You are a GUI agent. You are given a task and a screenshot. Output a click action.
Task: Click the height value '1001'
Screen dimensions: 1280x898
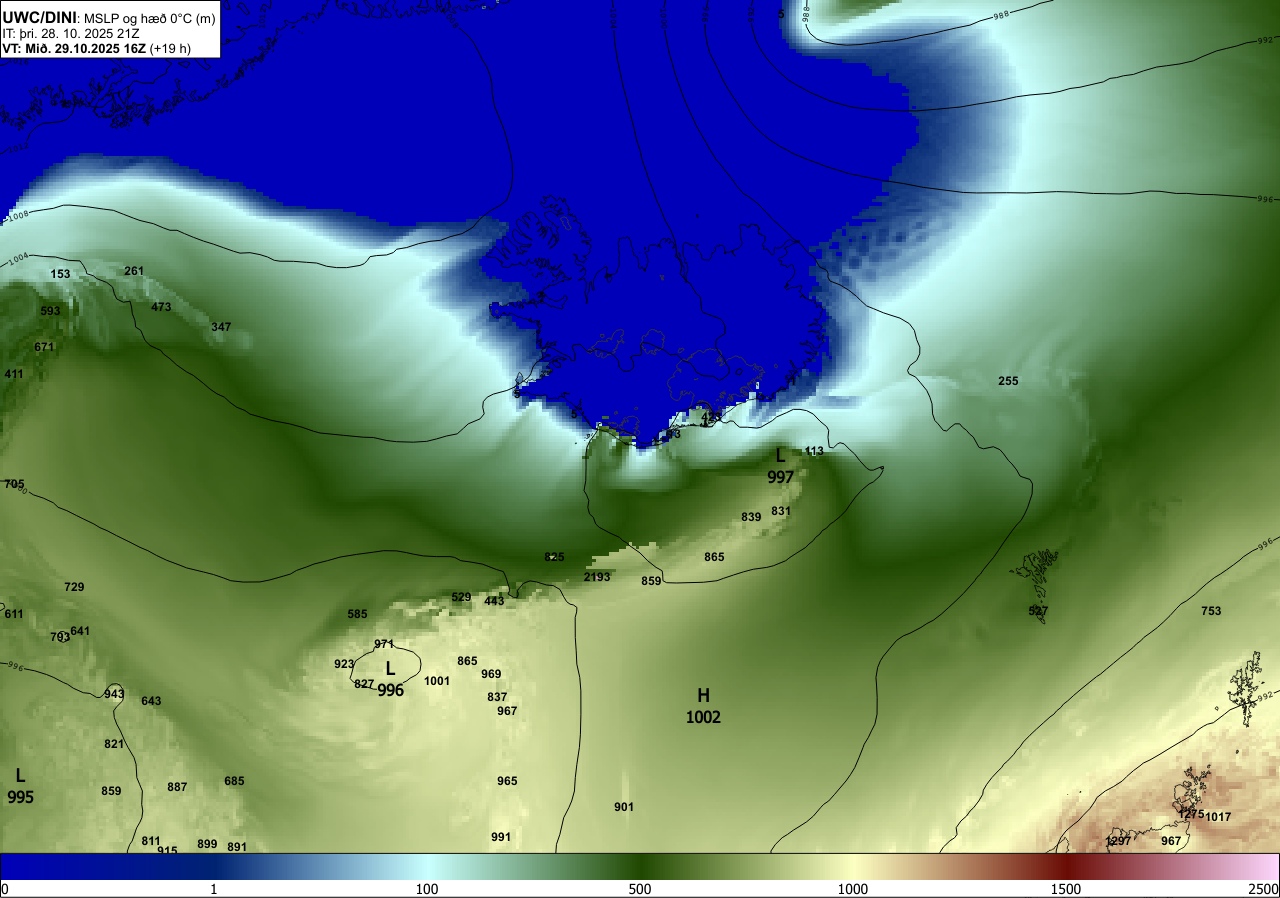coord(437,681)
